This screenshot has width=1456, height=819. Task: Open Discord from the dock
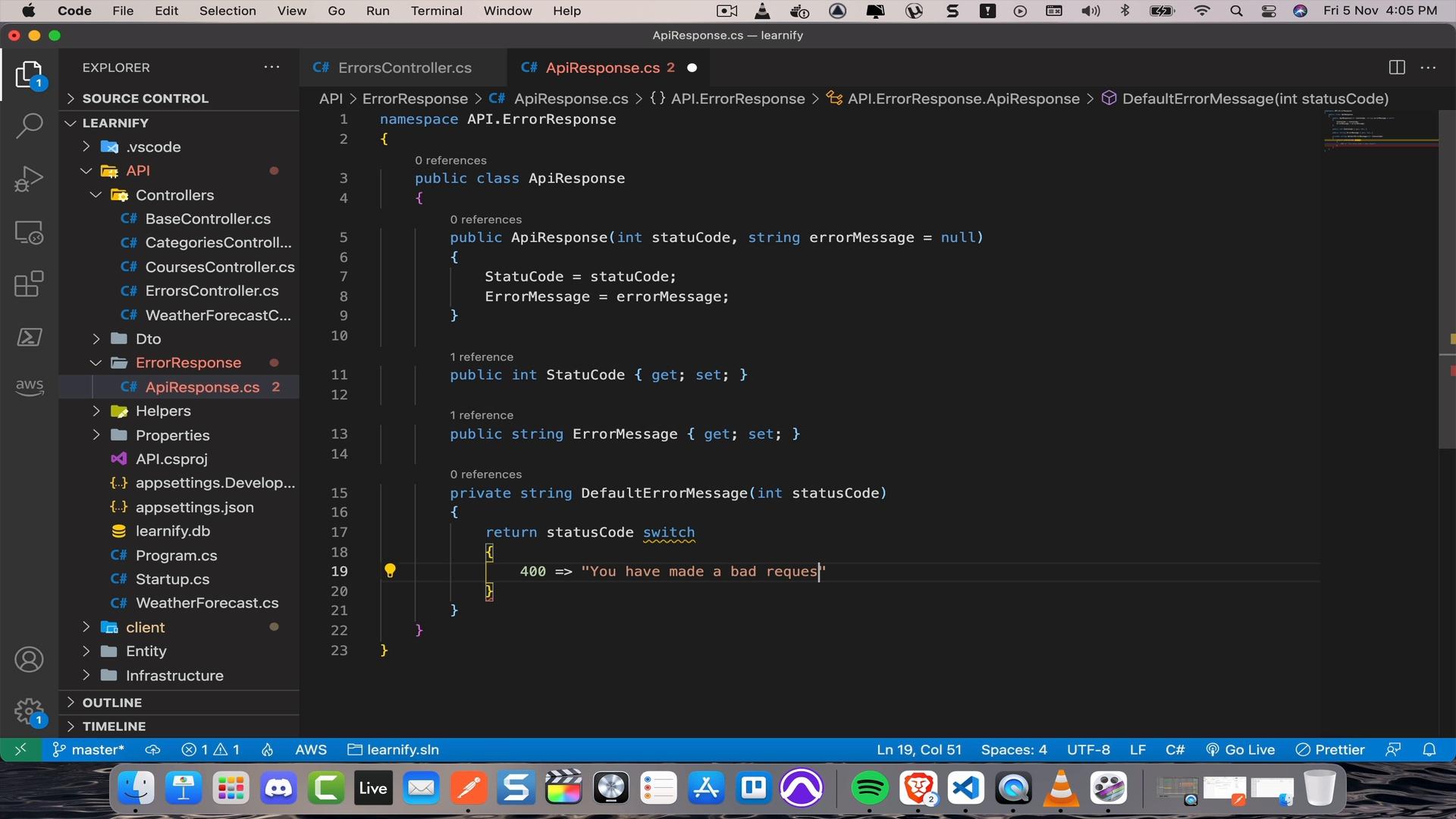point(278,789)
